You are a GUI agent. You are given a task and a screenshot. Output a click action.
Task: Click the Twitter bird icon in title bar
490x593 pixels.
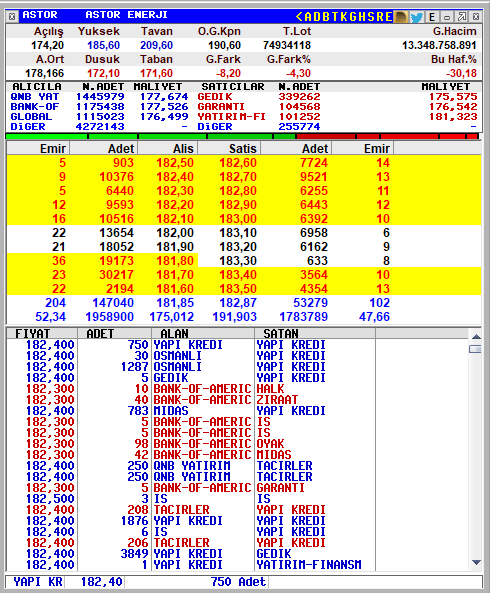click(x=416, y=17)
